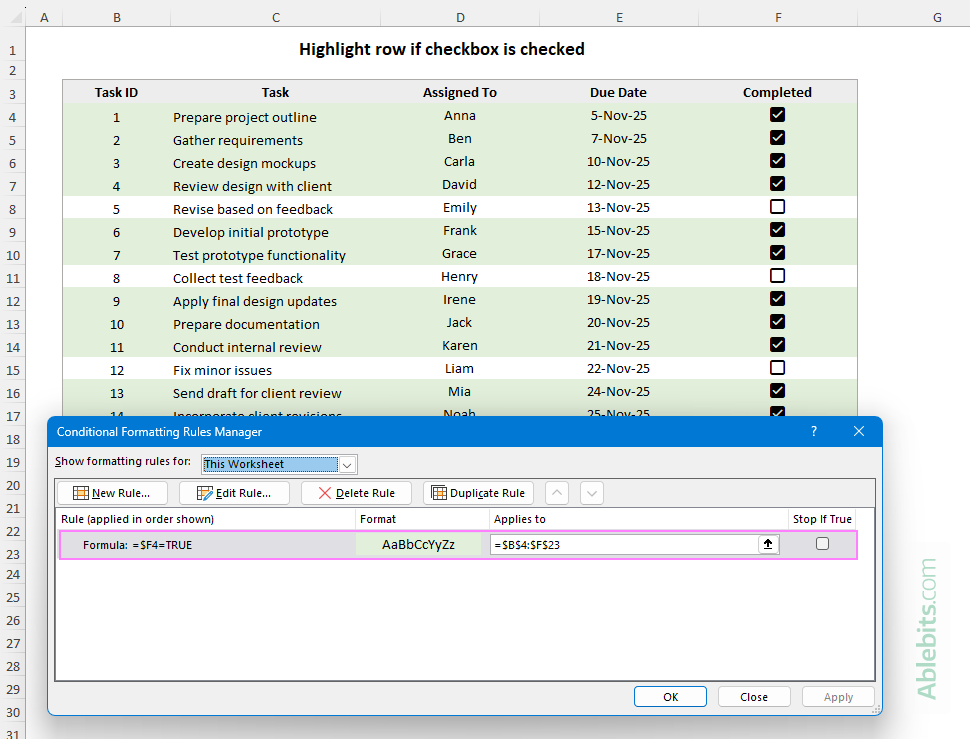The height and width of the screenshot is (739, 970).
Task: Check the Completed box for Revise based on feedback
Action: (777, 206)
